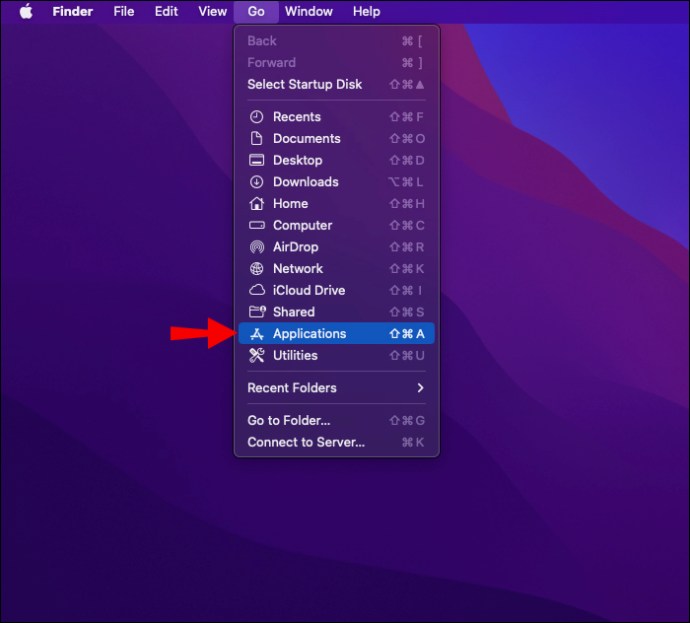The image size is (690, 623).
Task: Click the Home house icon
Action: point(257,203)
